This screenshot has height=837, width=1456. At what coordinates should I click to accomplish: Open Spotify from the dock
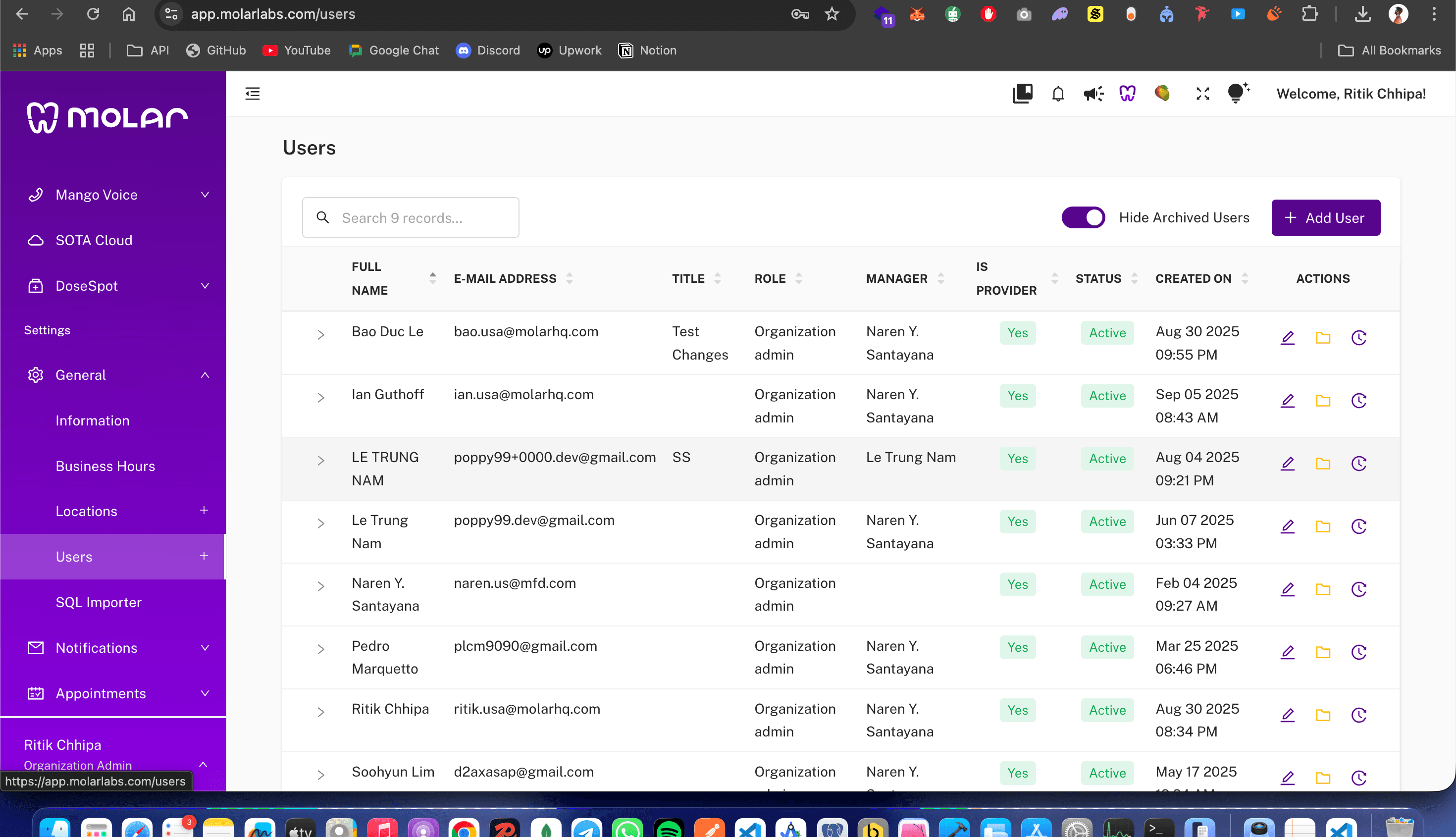tap(669, 828)
